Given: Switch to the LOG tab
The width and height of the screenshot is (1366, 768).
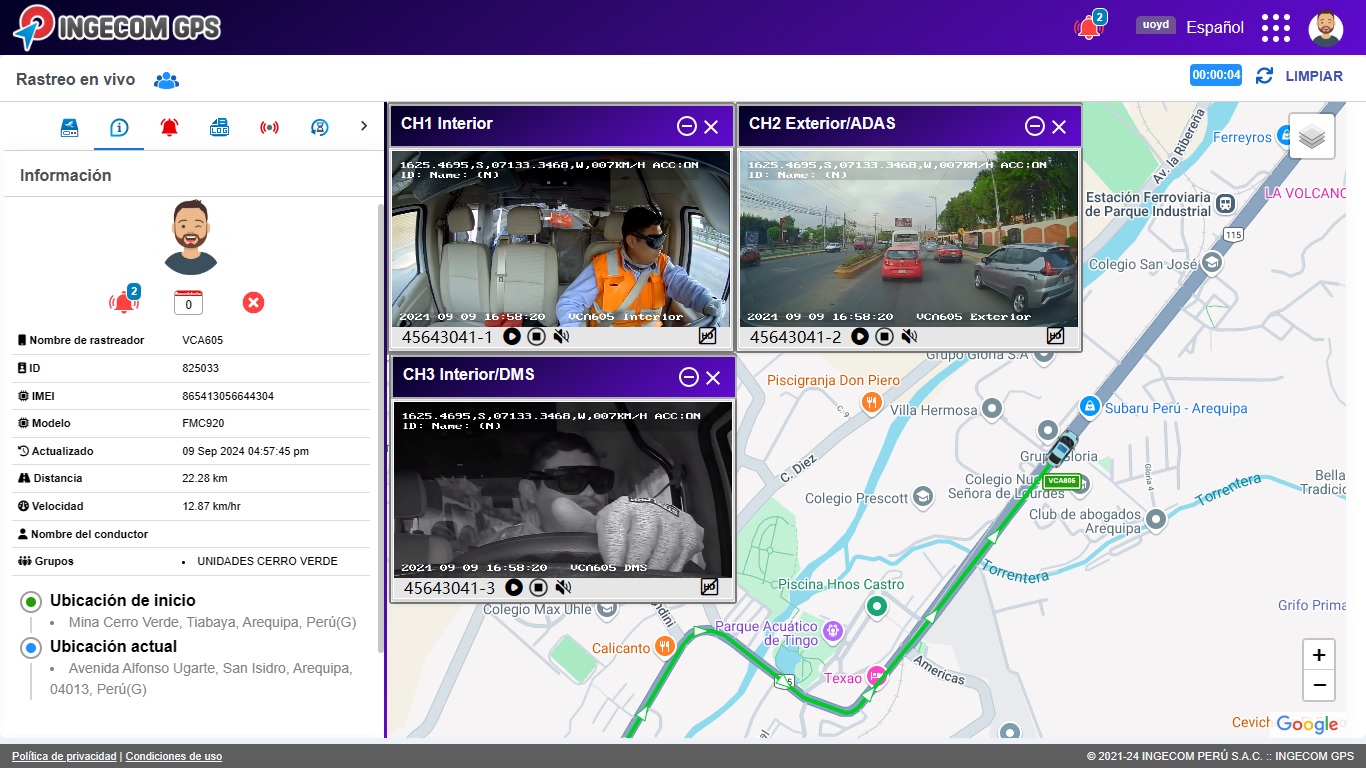Looking at the screenshot, I should 219,127.
